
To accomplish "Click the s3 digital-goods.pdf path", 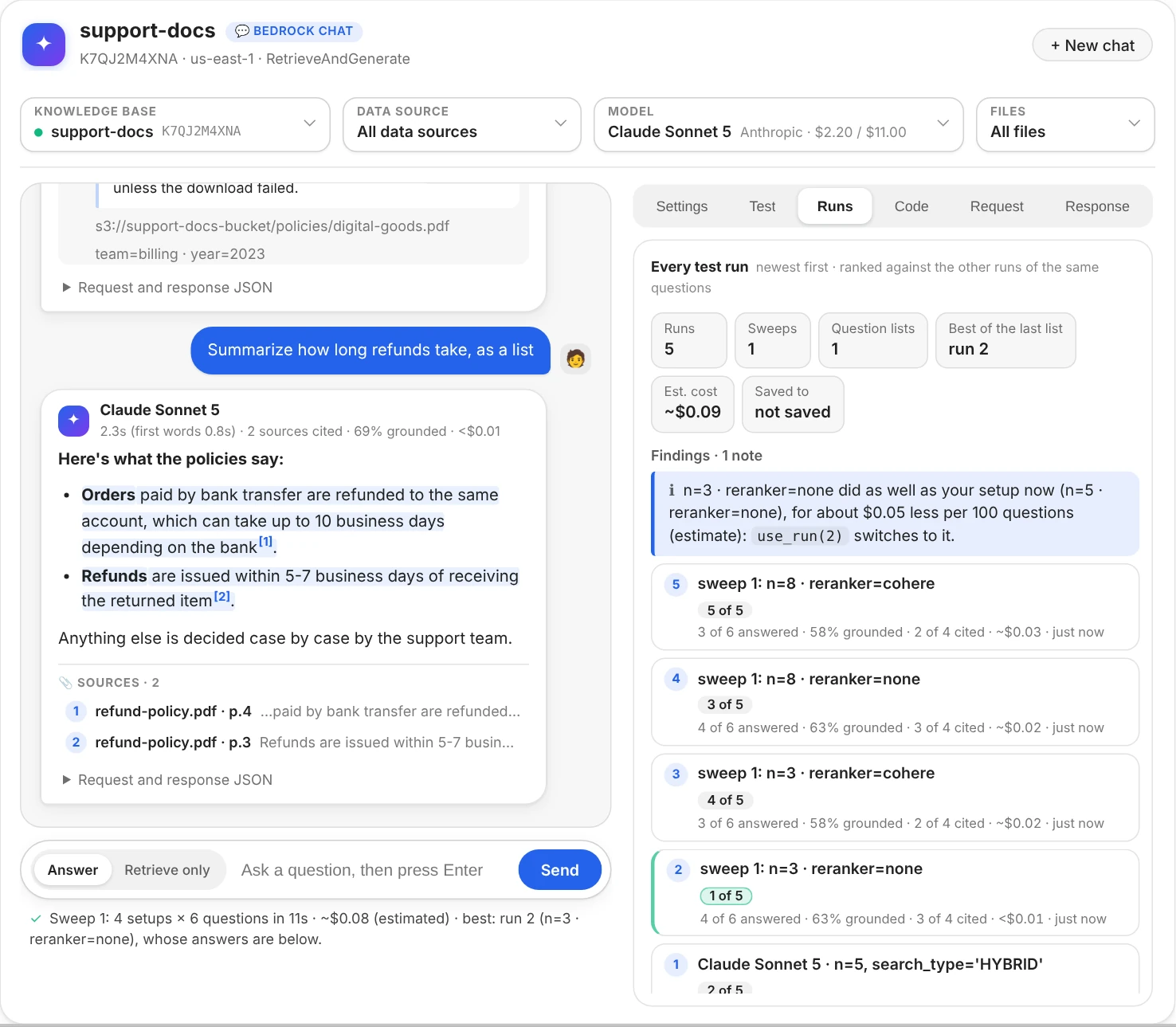I will (x=272, y=226).
